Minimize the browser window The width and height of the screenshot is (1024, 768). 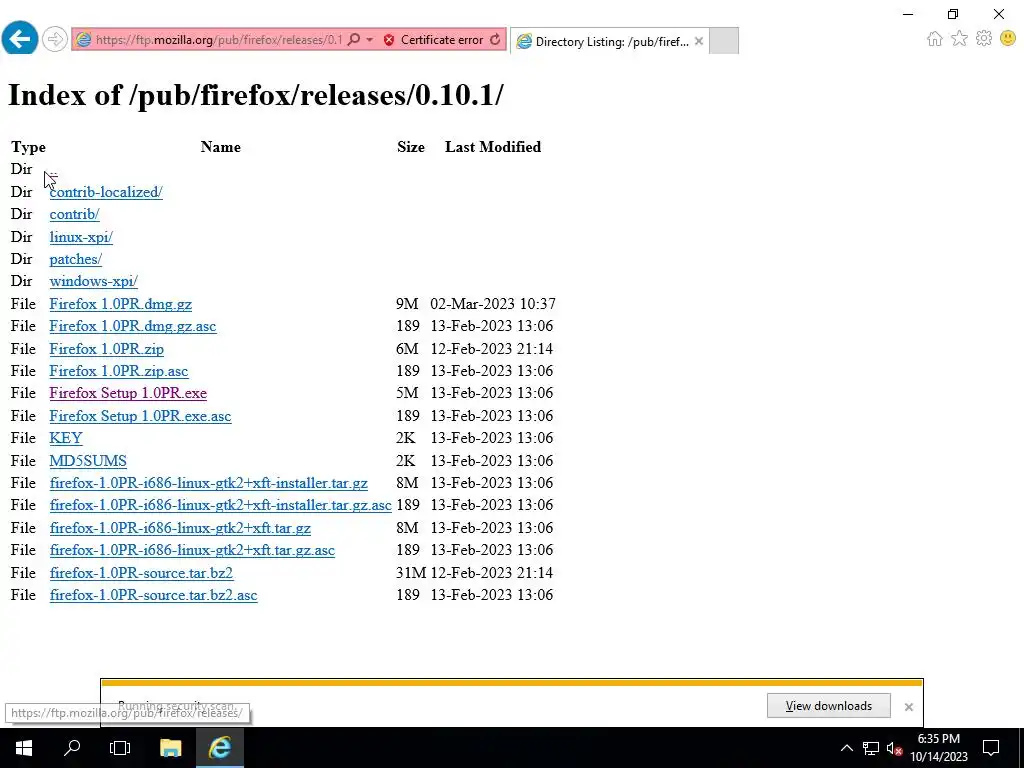[x=908, y=14]
